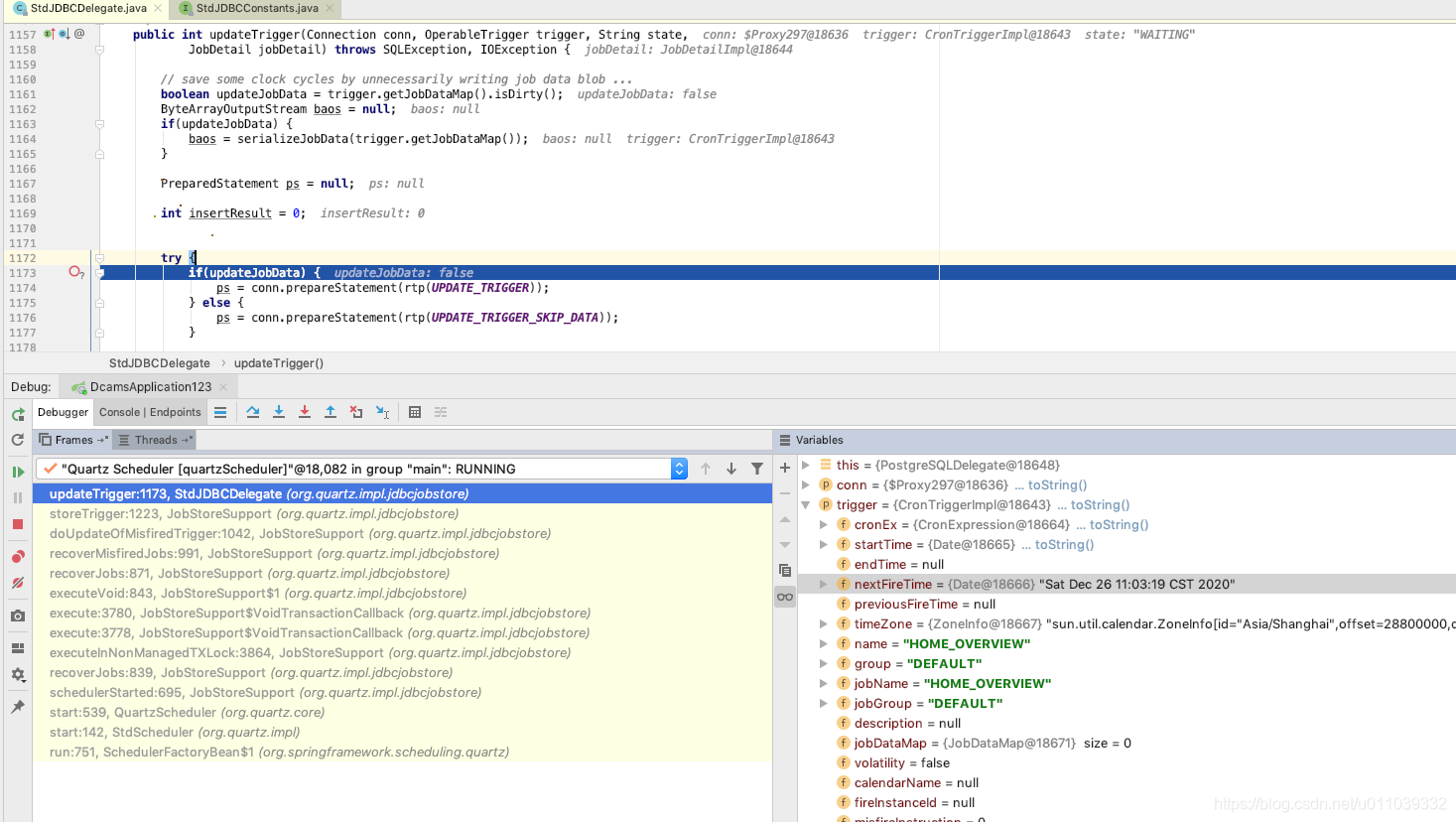Screen dimensions: 1456x822
Task: Step Out of the current method
Action: (x=331, y=412)
